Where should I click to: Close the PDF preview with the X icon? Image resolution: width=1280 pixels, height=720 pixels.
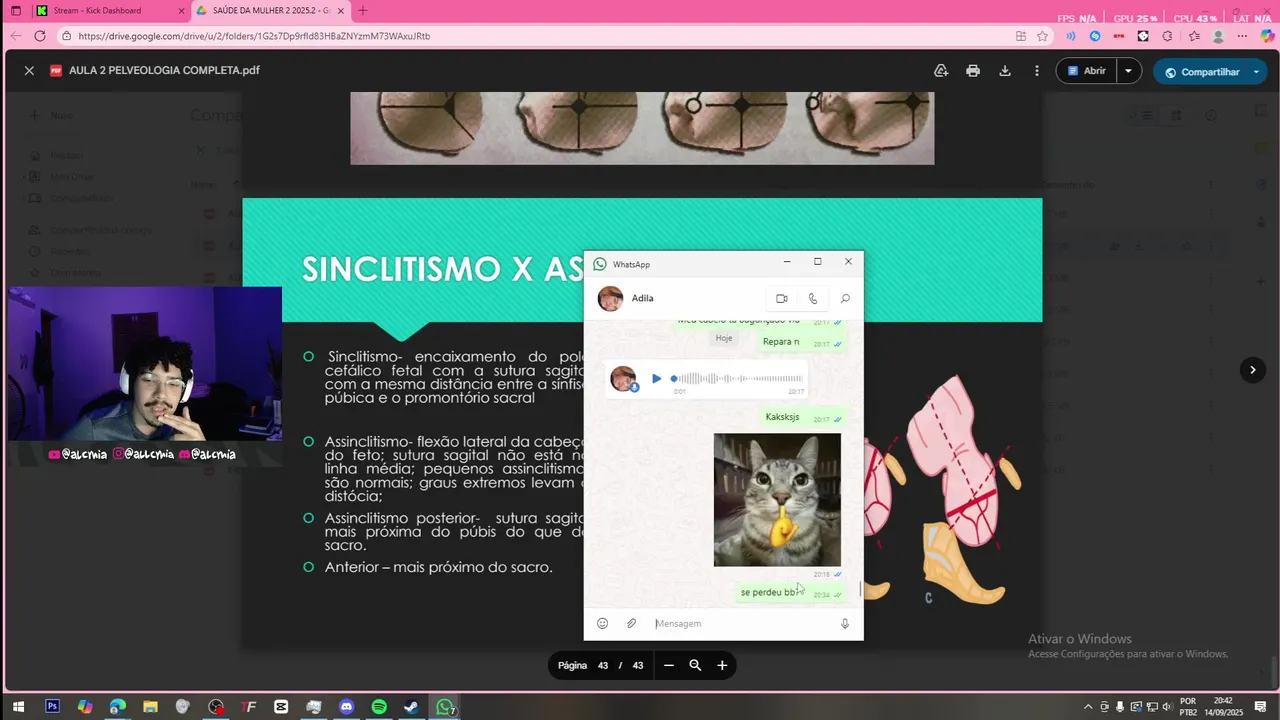29,71
